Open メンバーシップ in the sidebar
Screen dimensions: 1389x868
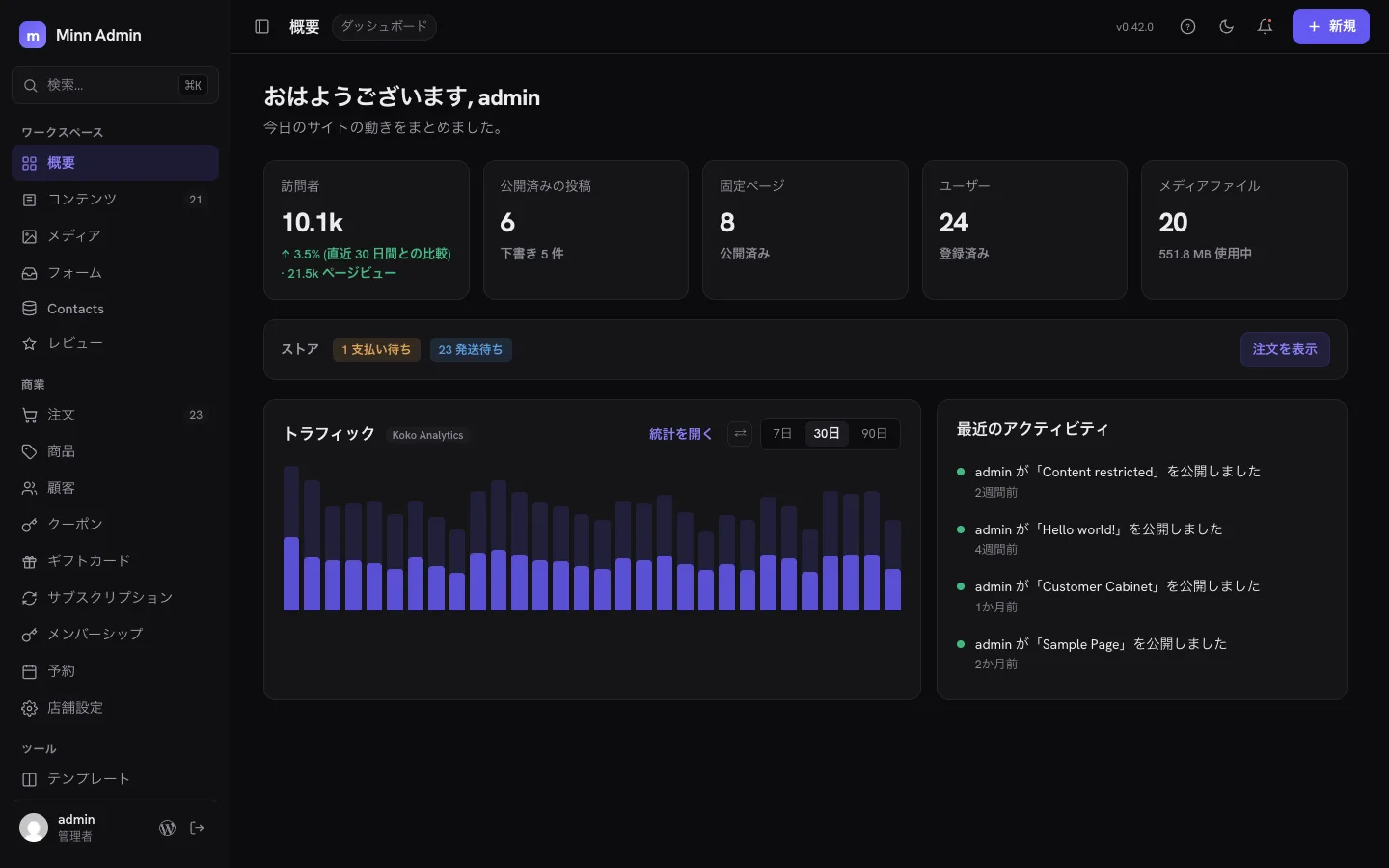(x=115, y=635)
